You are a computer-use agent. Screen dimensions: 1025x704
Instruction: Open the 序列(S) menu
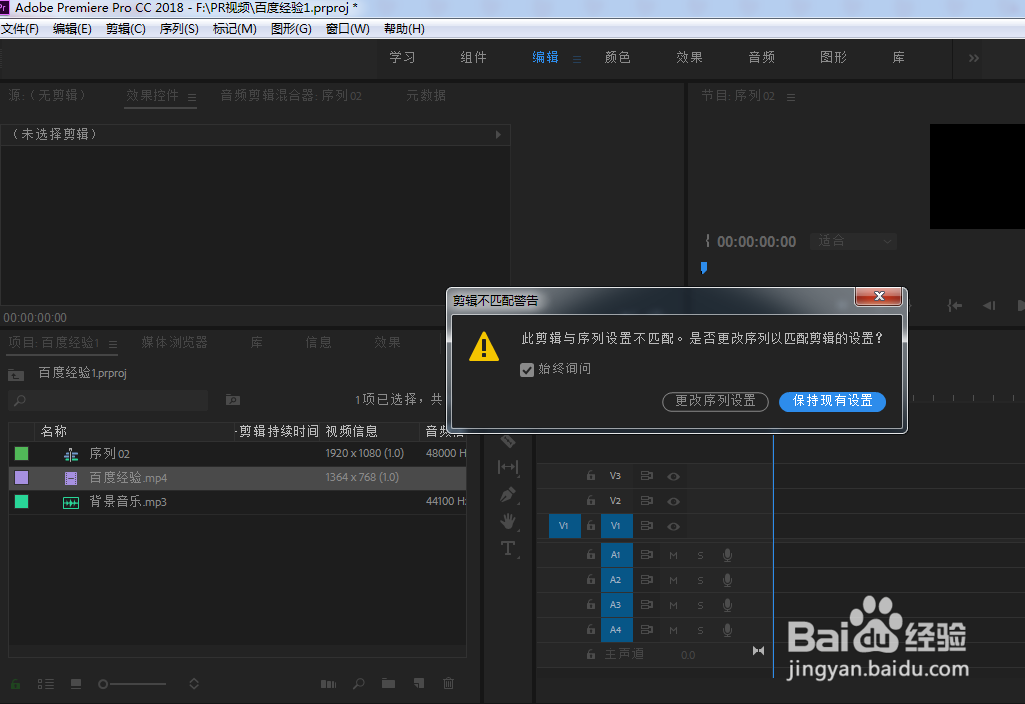pos(179,29)
